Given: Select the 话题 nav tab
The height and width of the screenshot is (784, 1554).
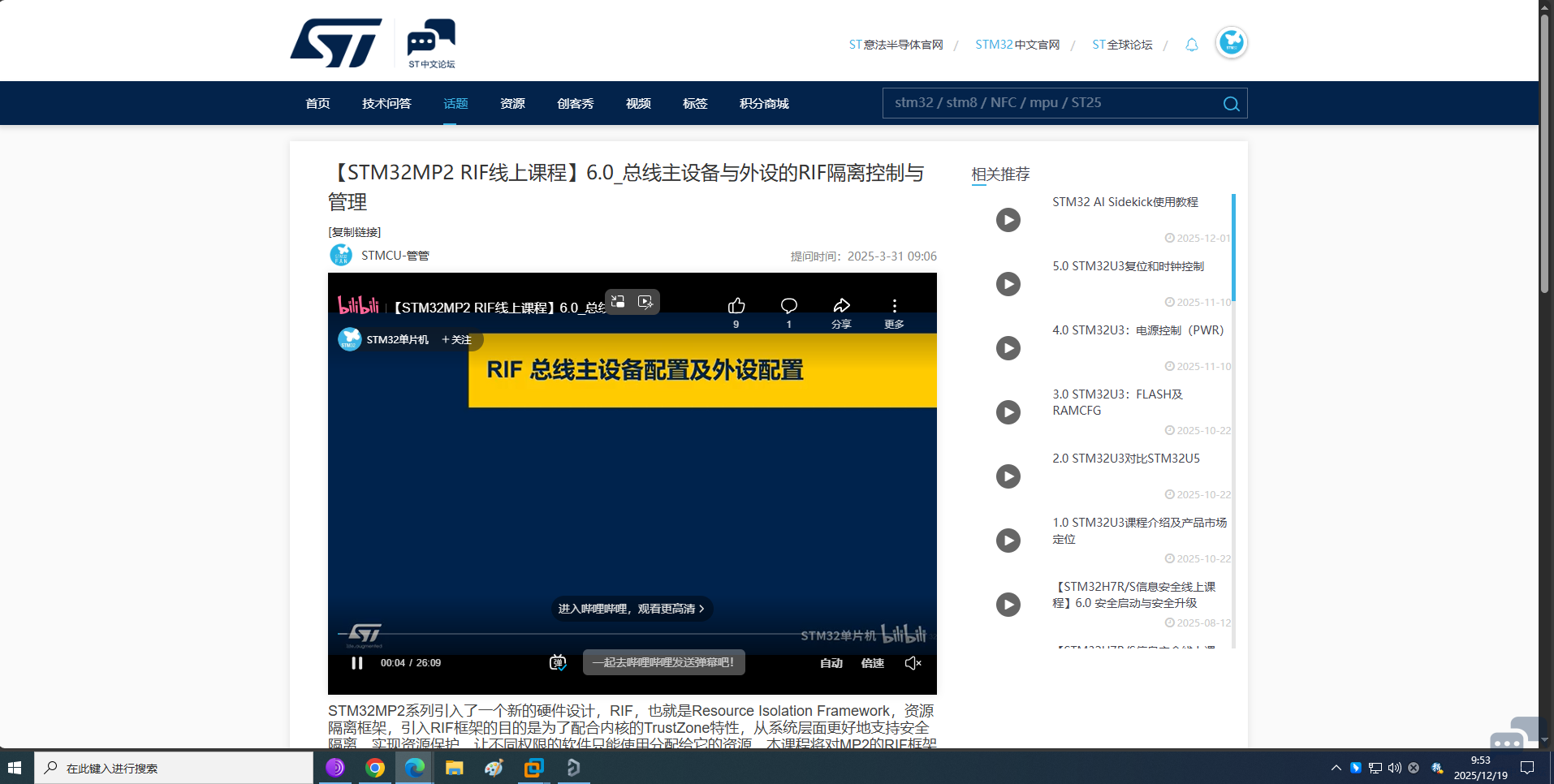Looking at the screenshot, I should pos(455,104).
